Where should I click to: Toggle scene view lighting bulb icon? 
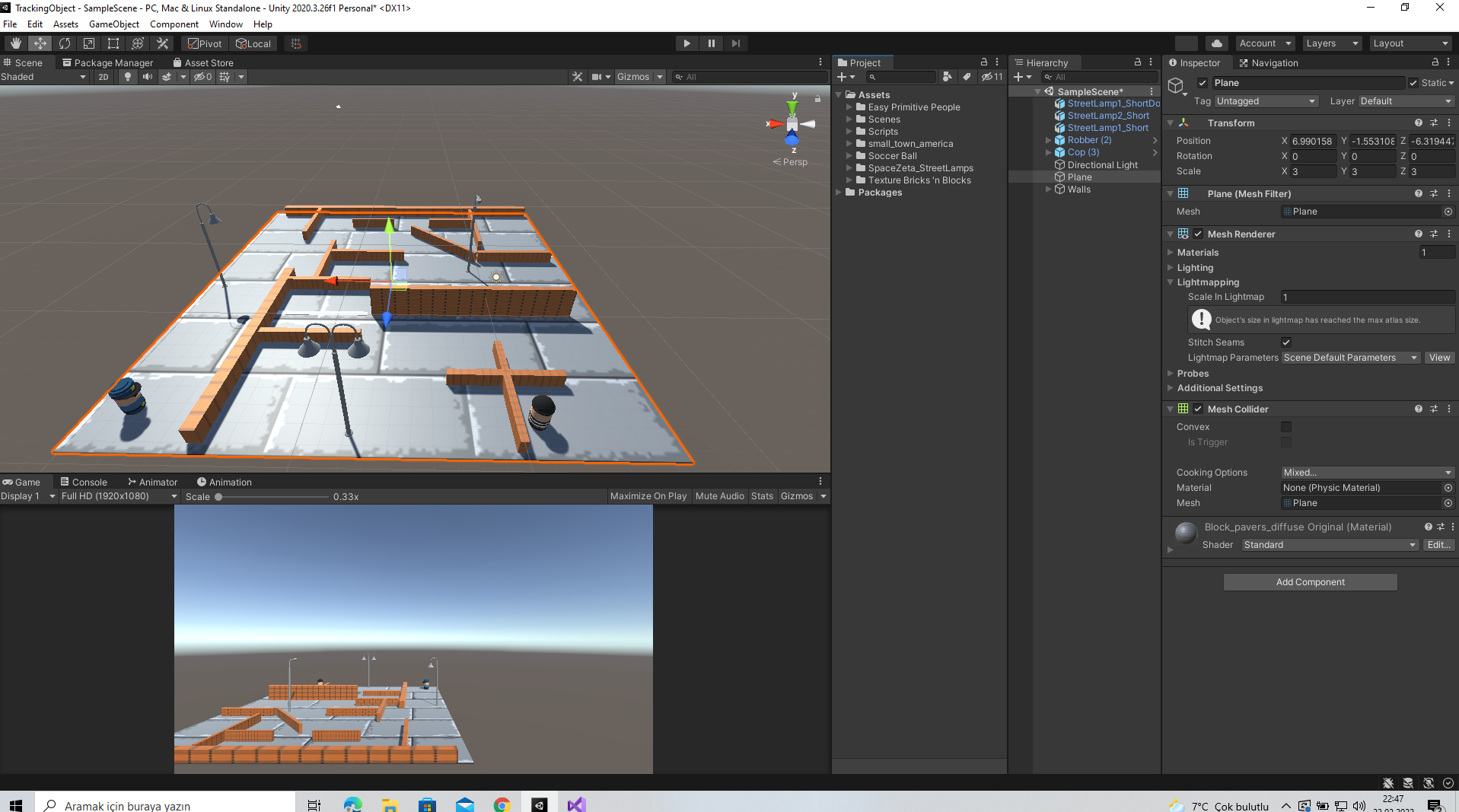coord(127,76)
